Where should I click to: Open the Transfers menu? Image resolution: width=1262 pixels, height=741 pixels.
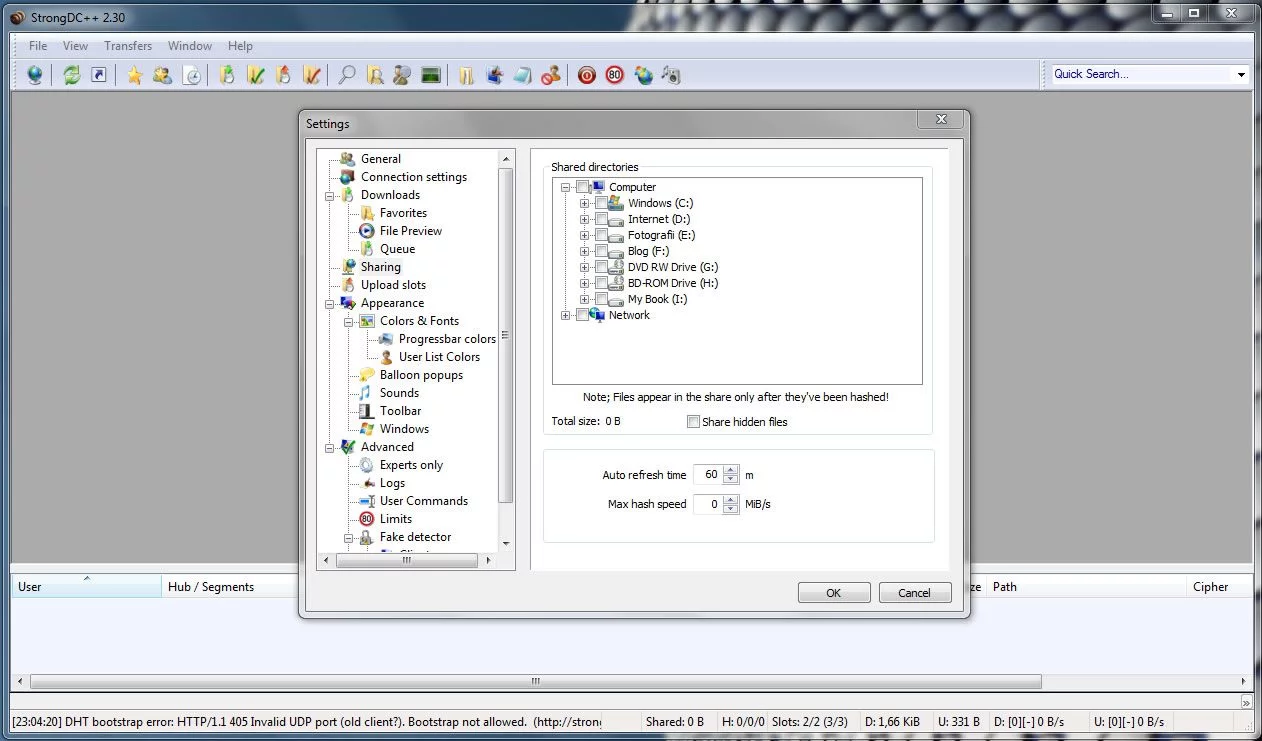tap(128, 46)
